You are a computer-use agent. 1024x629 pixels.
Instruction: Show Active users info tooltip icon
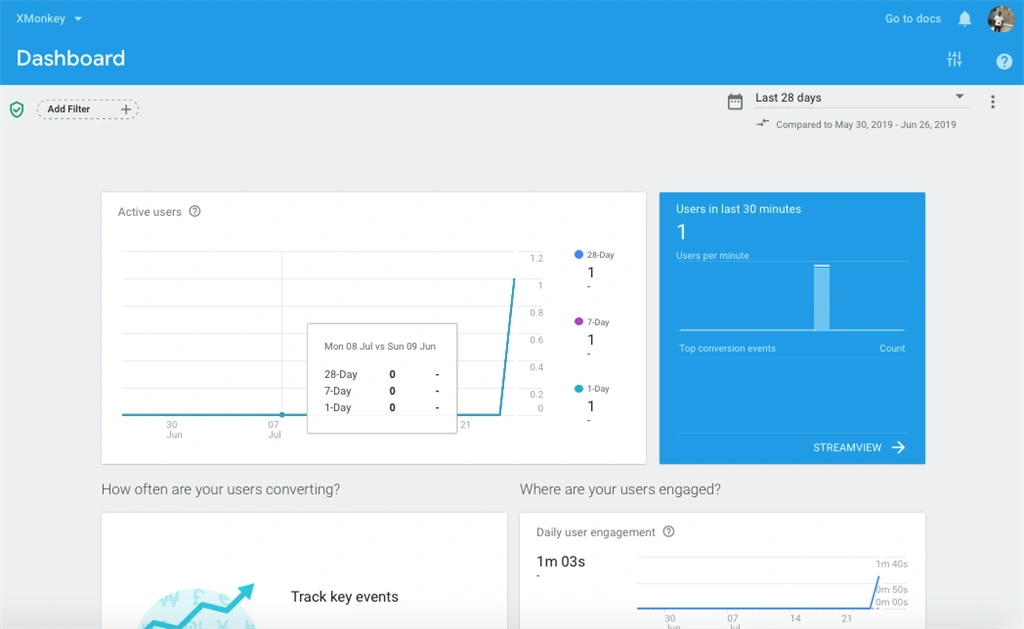195,211
